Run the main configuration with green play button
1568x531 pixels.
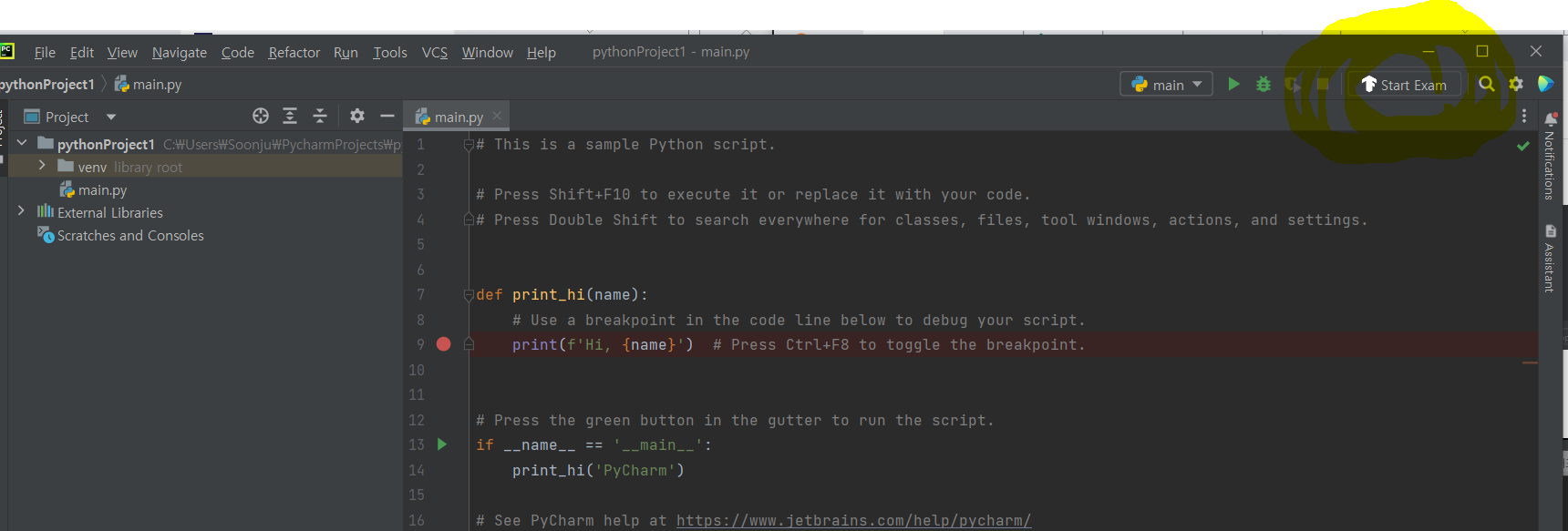[1233, 84]
